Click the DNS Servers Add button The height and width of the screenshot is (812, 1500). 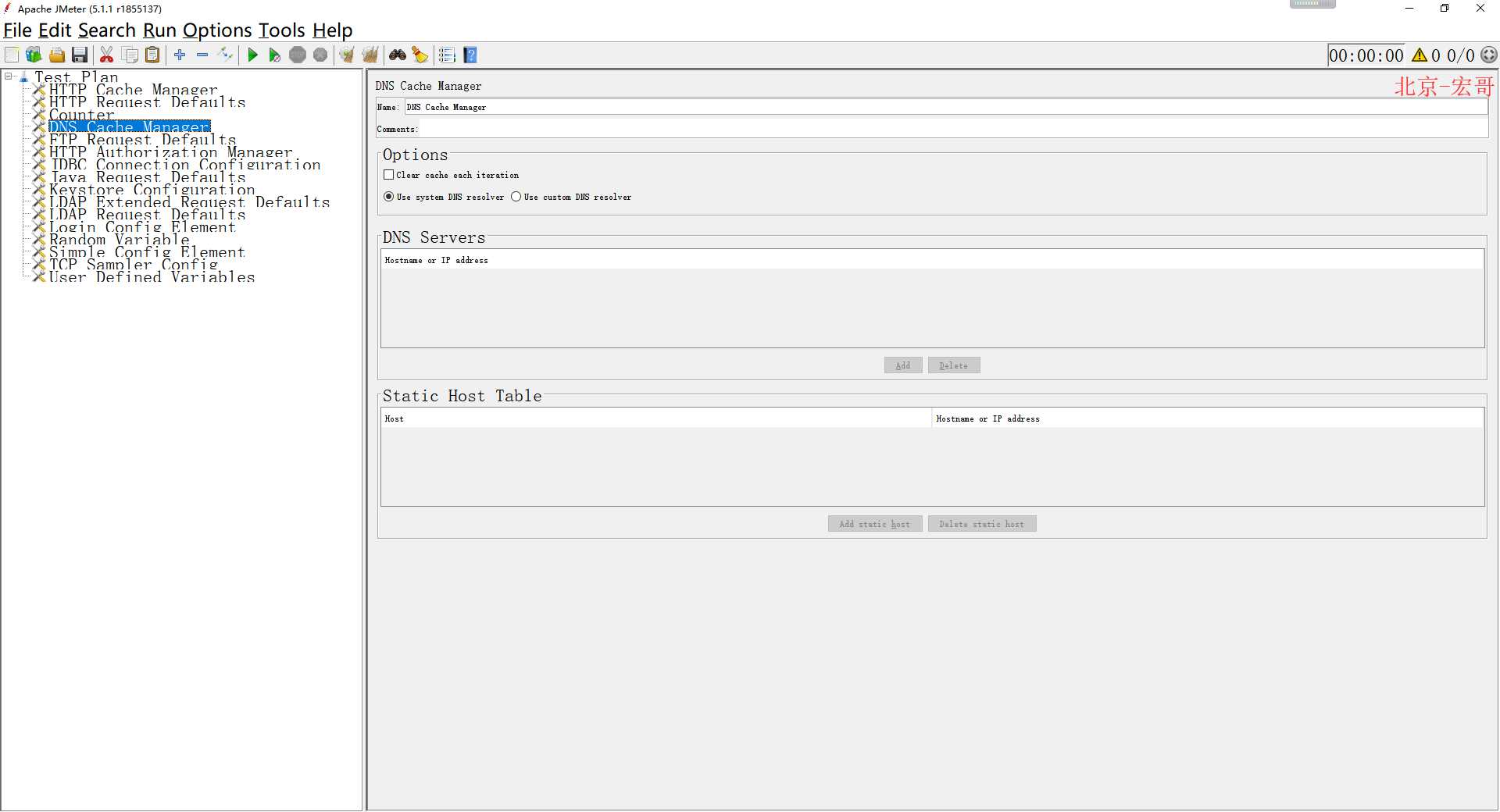pos(903,365)
